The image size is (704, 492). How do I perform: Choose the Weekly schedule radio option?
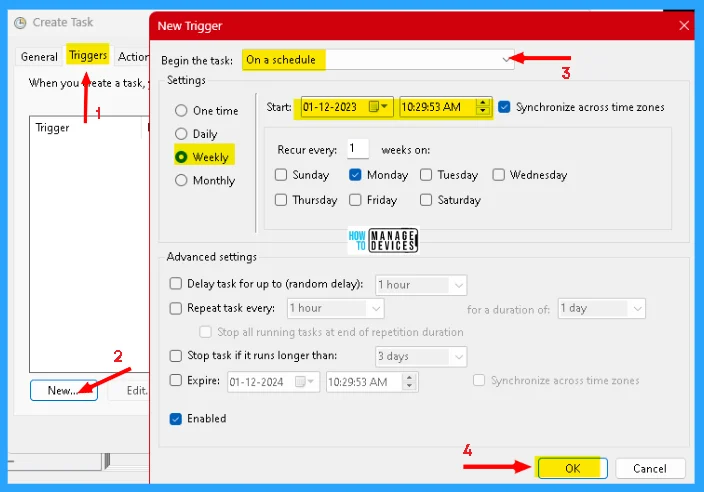click(x=202, y=157)
